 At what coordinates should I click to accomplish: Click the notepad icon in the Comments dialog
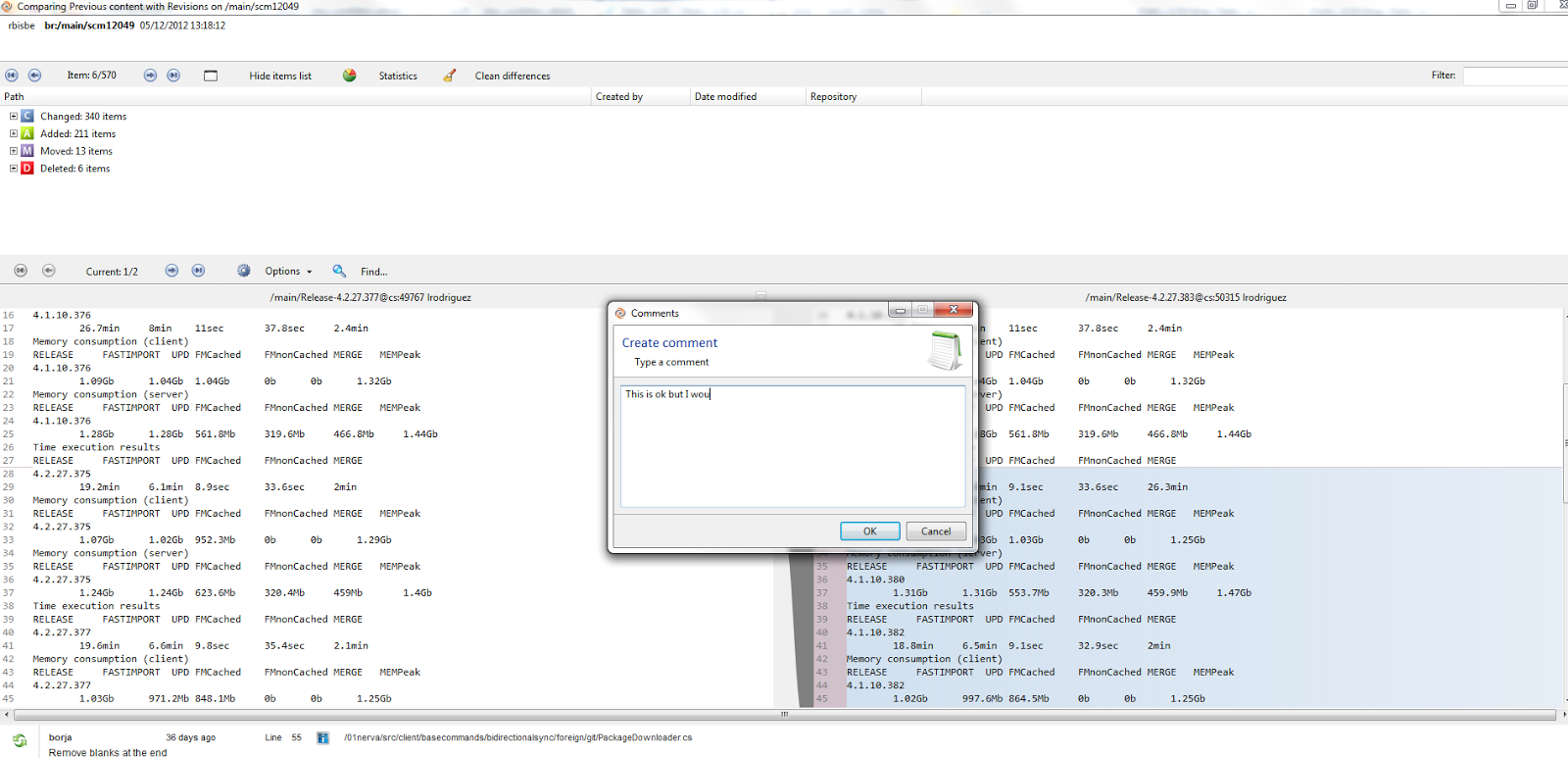pos(945,350)
